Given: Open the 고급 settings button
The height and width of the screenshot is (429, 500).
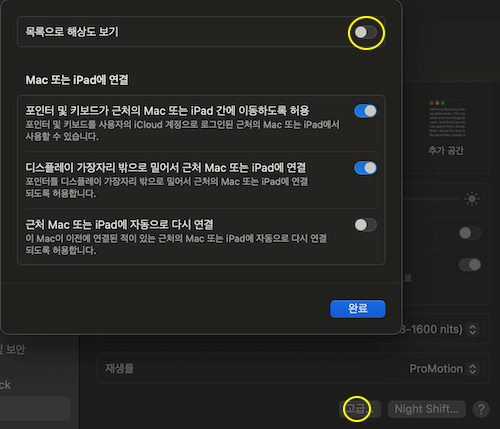Looking at the screenshot, I should pyautogui.click(x=360, y=409).
